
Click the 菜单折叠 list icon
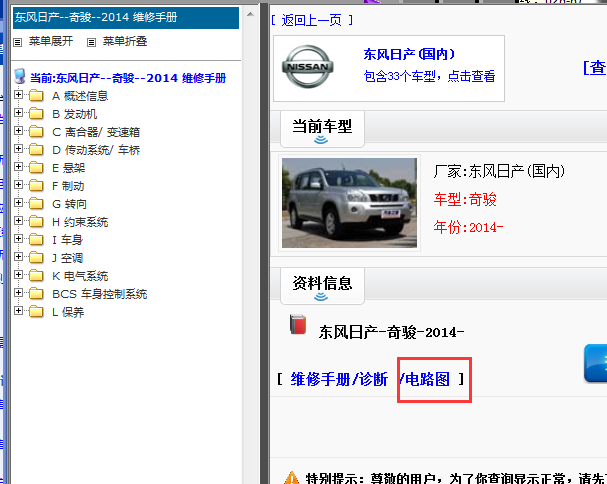pos(91,42)
